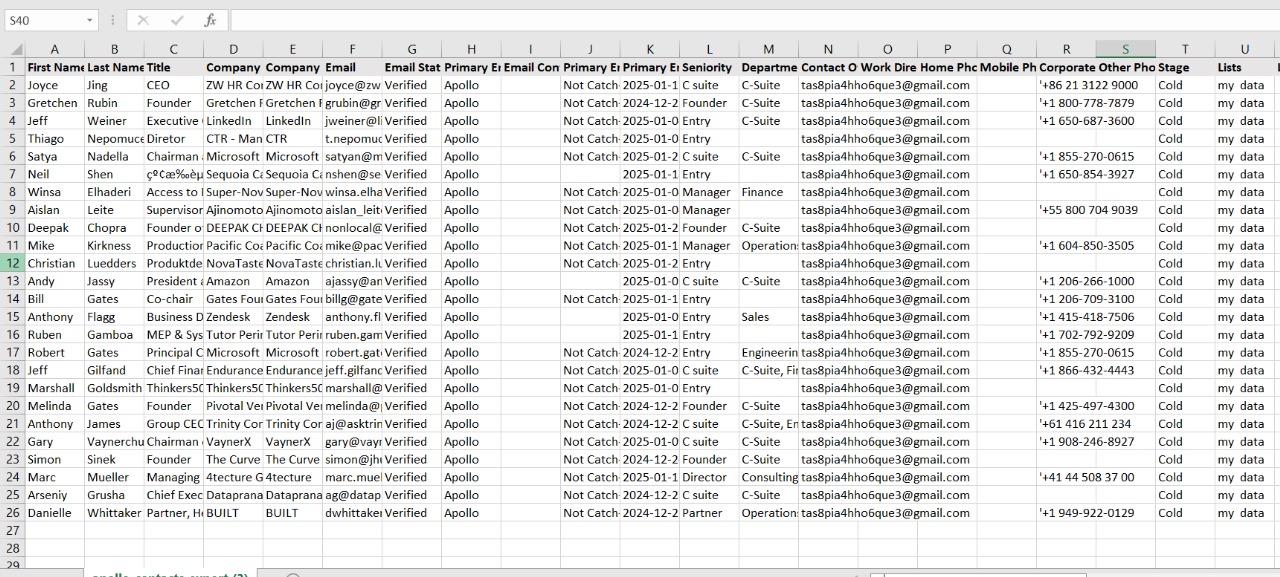Select column S header
The height and width of the screenshot is (577, 1280).
1125,49
